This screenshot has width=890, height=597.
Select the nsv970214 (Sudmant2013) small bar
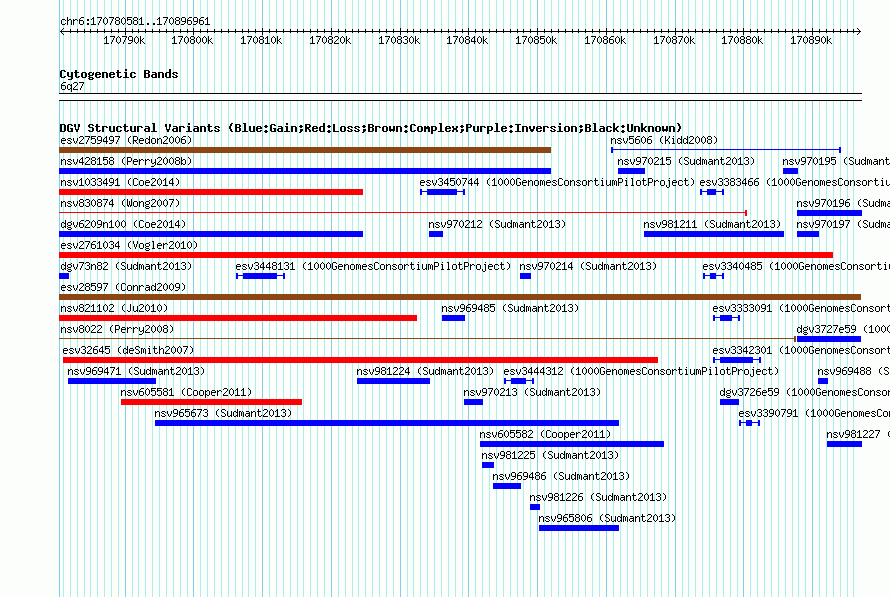tap(526, 276)
